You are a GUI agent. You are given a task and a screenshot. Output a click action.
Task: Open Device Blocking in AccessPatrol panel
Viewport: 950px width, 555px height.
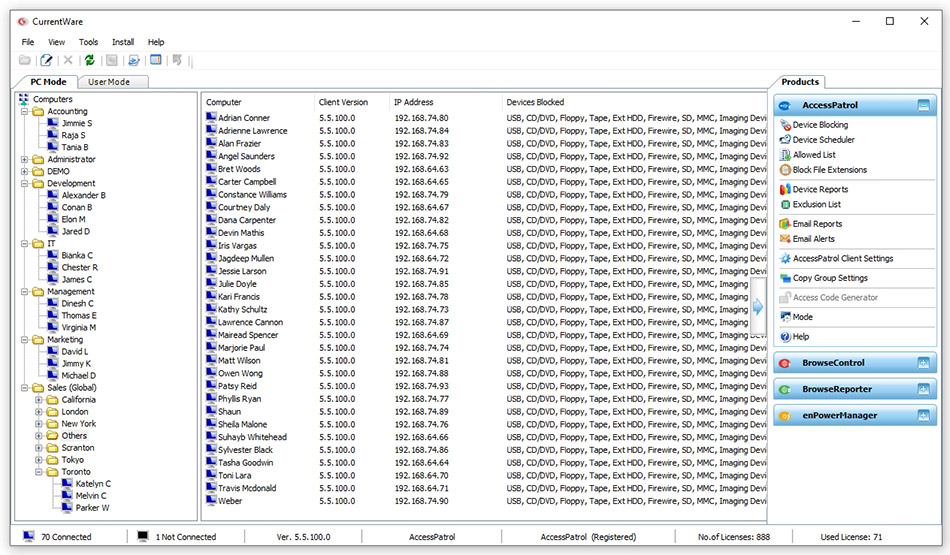point(819,125)
